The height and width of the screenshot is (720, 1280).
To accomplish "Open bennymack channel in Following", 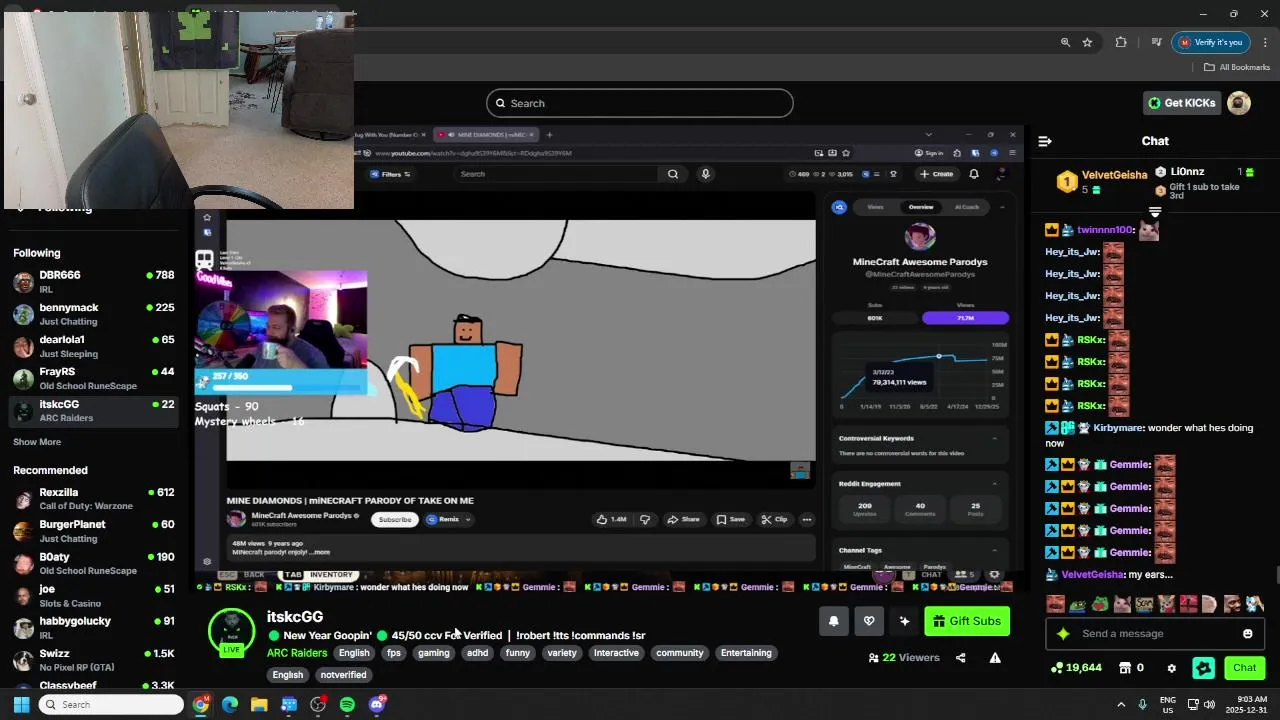I will point(94,314).
